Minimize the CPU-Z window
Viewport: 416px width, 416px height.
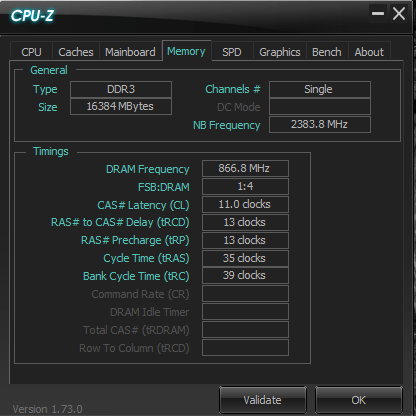point(378,14)
